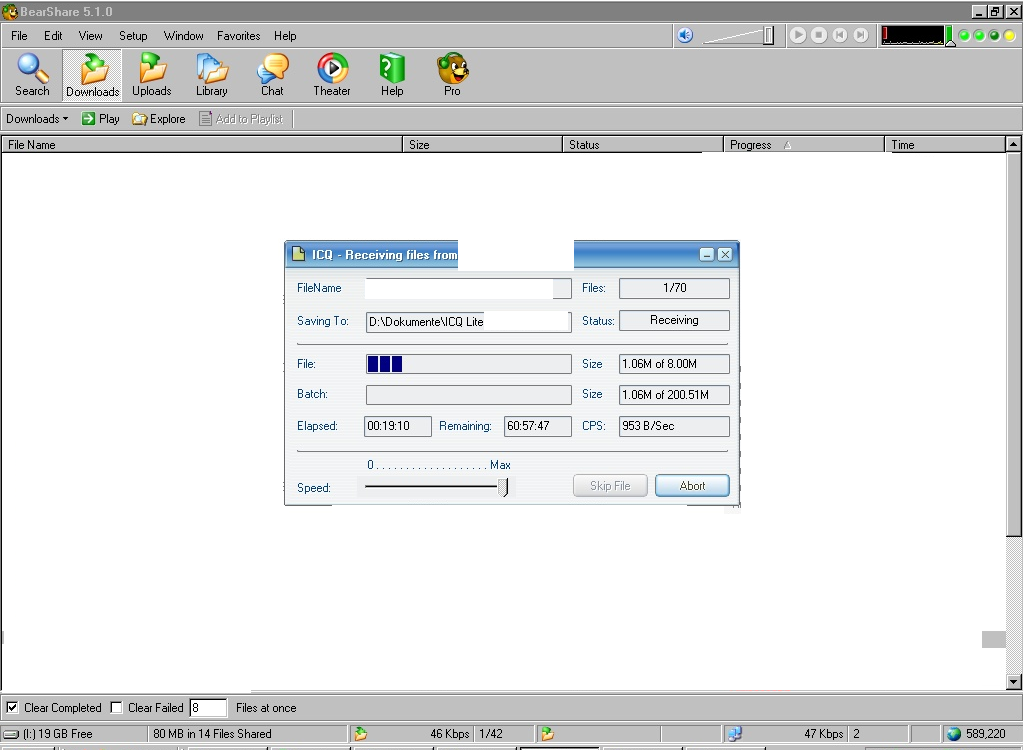Switch to the Downloads view

[x=92, y=75]
